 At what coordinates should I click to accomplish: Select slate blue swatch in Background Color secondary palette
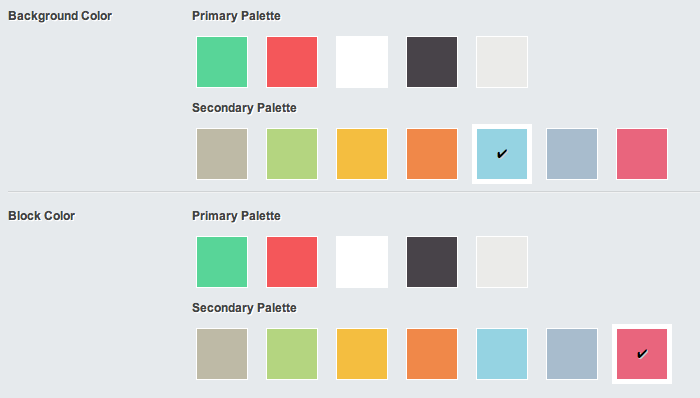572,154
